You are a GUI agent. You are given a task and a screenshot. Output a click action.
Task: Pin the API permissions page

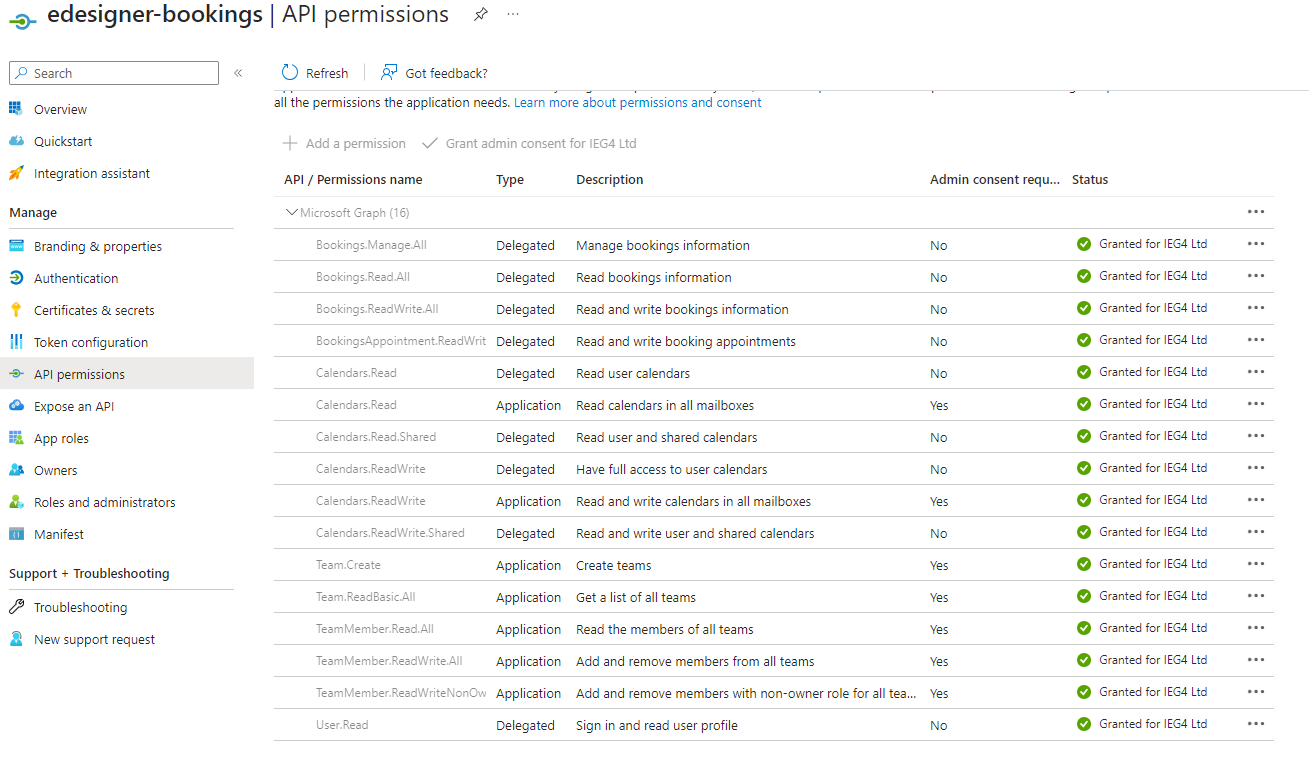pos(481,14)
